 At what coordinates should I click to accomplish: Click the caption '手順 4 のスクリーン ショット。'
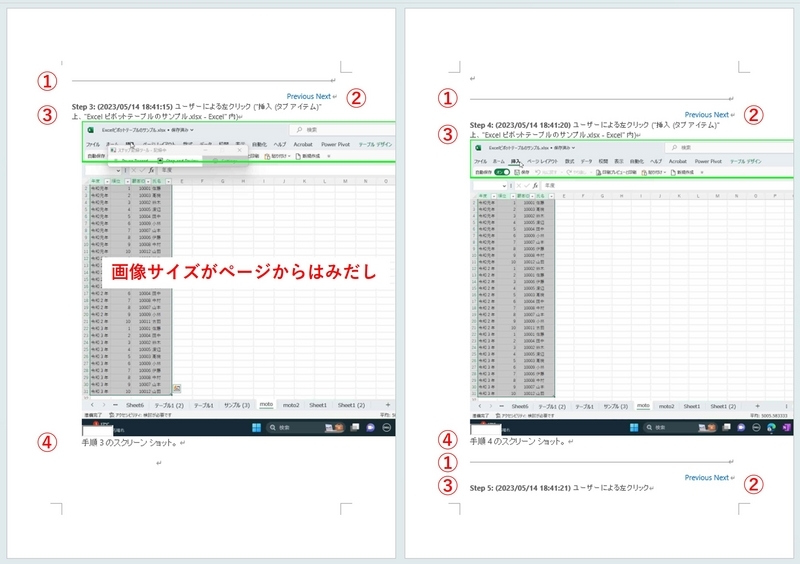[518, 441]
